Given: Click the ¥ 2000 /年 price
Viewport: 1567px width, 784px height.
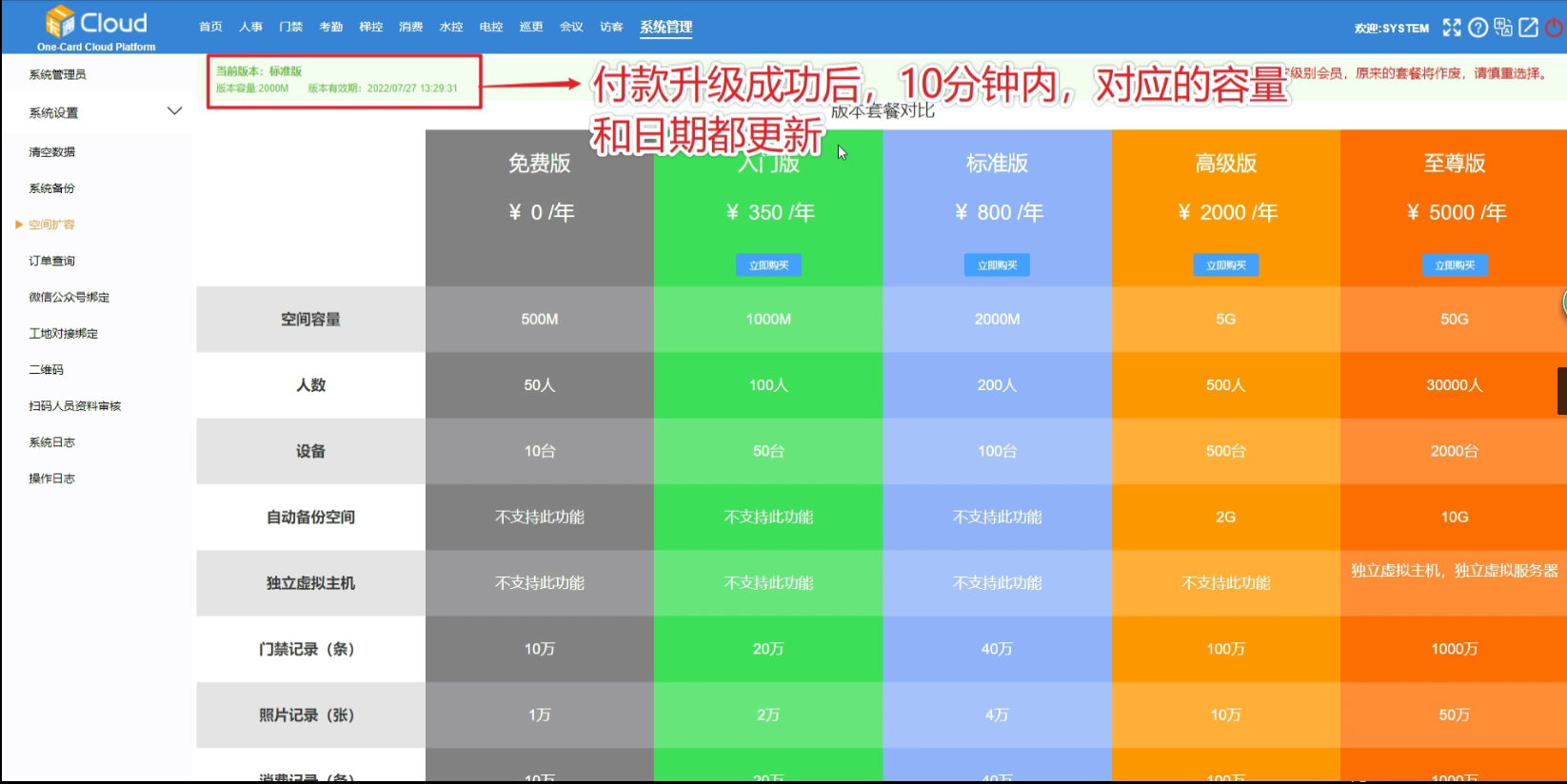Looking at the screenshot, I should coord(1227,212).
